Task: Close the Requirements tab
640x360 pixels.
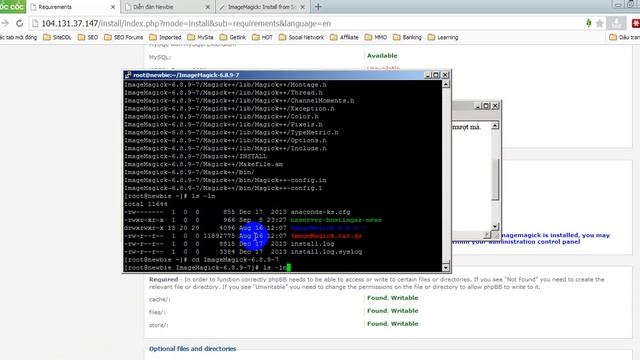Action: coord(113,7)
